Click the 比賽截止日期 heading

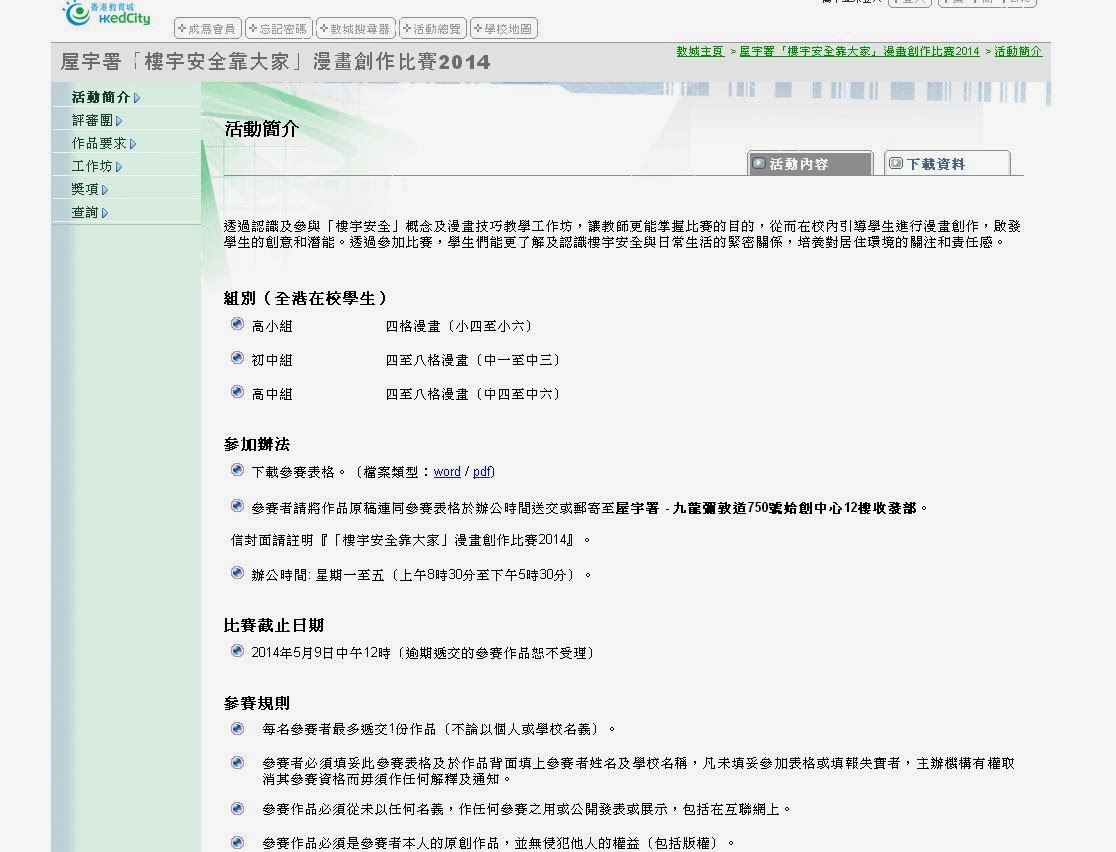(x=274, y=626)
